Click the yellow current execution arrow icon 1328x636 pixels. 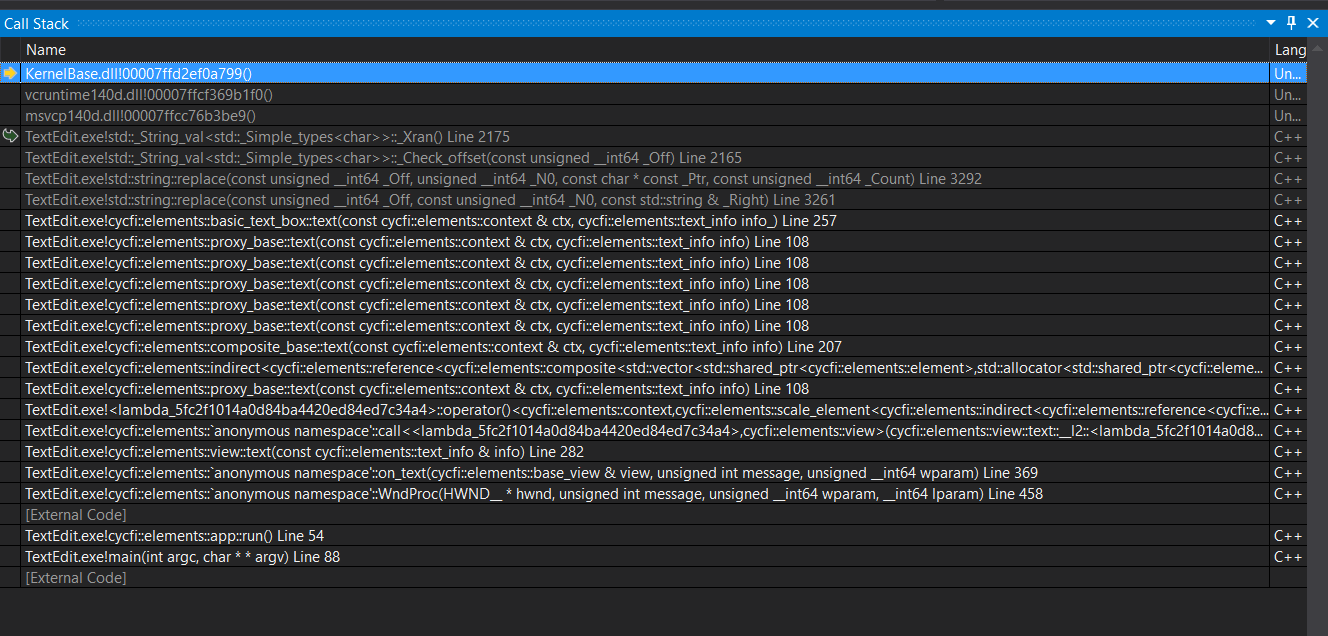9,73
